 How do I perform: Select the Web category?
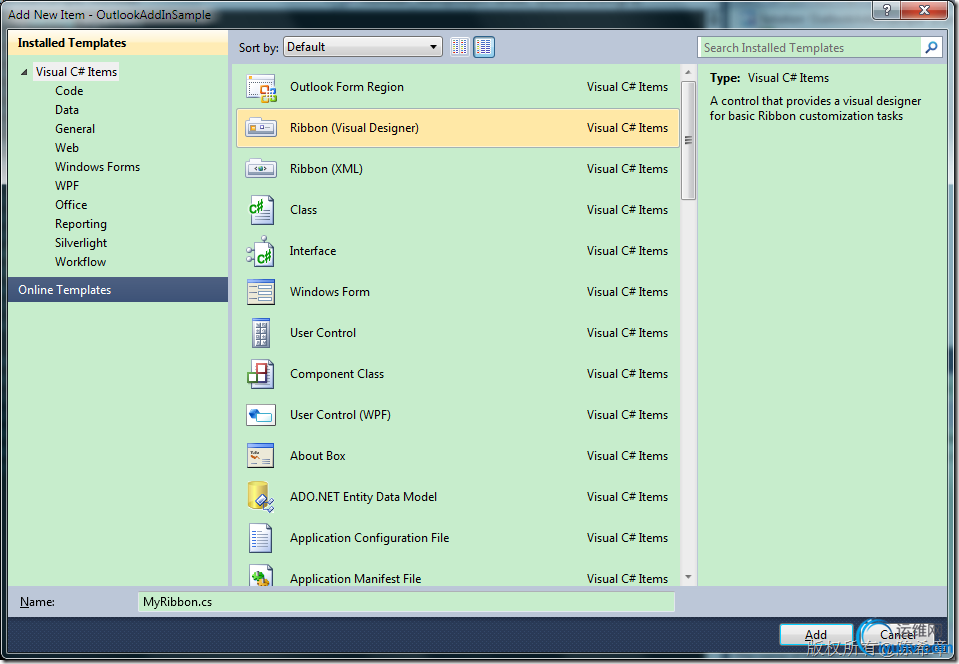[67, 147]
